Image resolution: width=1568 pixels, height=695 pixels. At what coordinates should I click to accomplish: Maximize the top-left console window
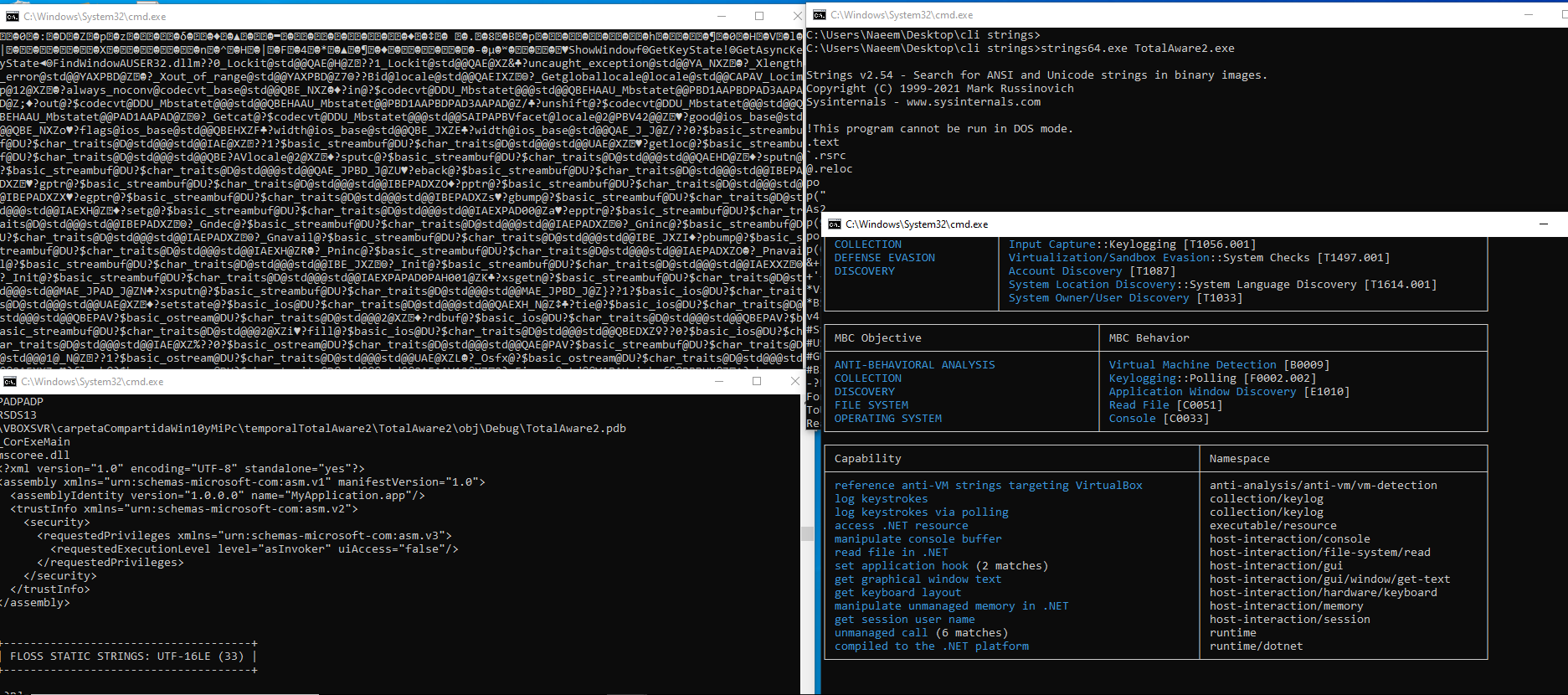[x=759, y=17]
